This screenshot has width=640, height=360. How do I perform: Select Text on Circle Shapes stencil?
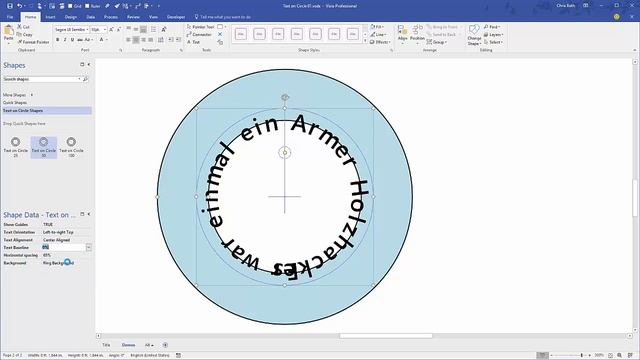point(47,110)
